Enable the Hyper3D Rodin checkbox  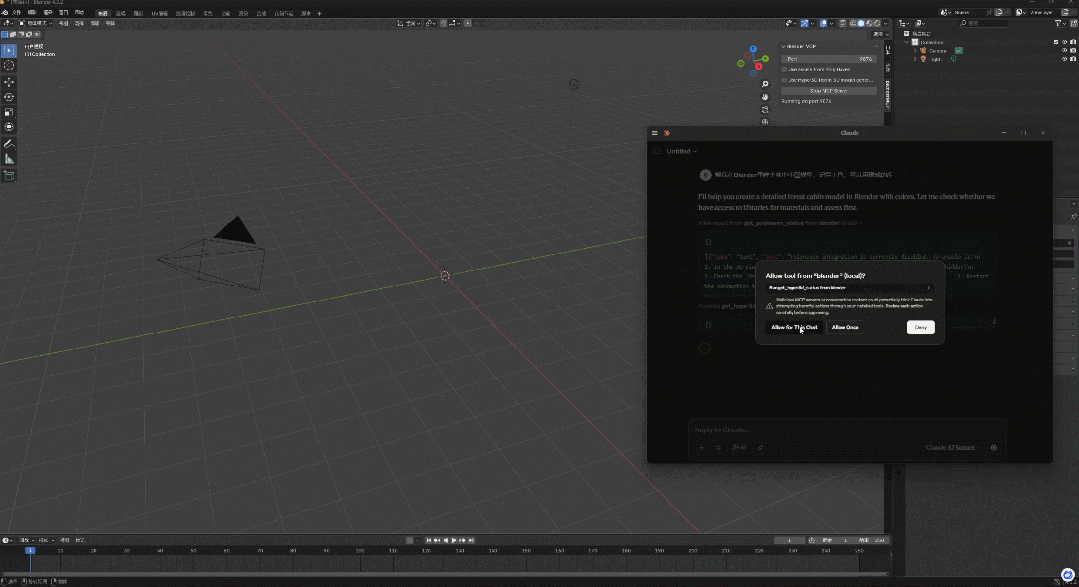coord(784,80)
